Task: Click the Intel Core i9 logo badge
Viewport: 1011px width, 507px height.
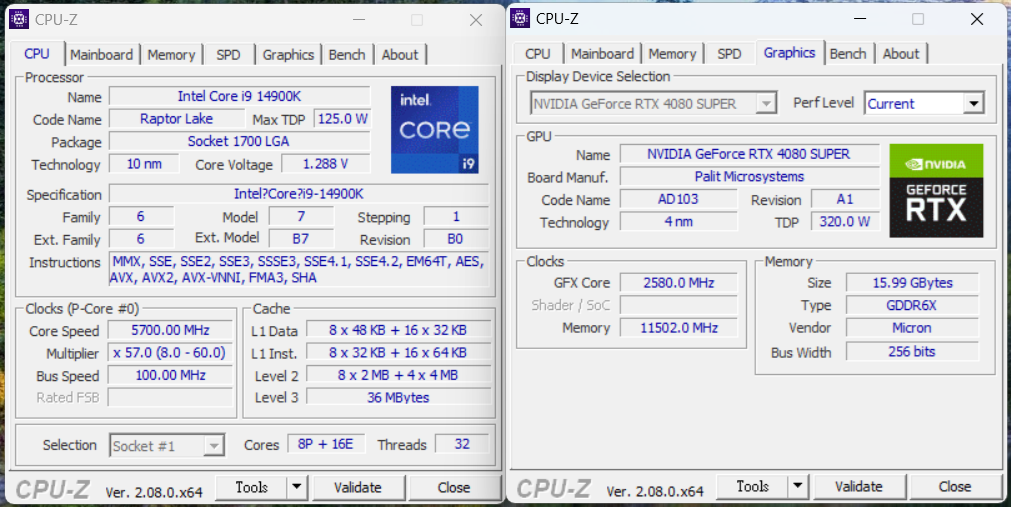Action: [435, 130]
